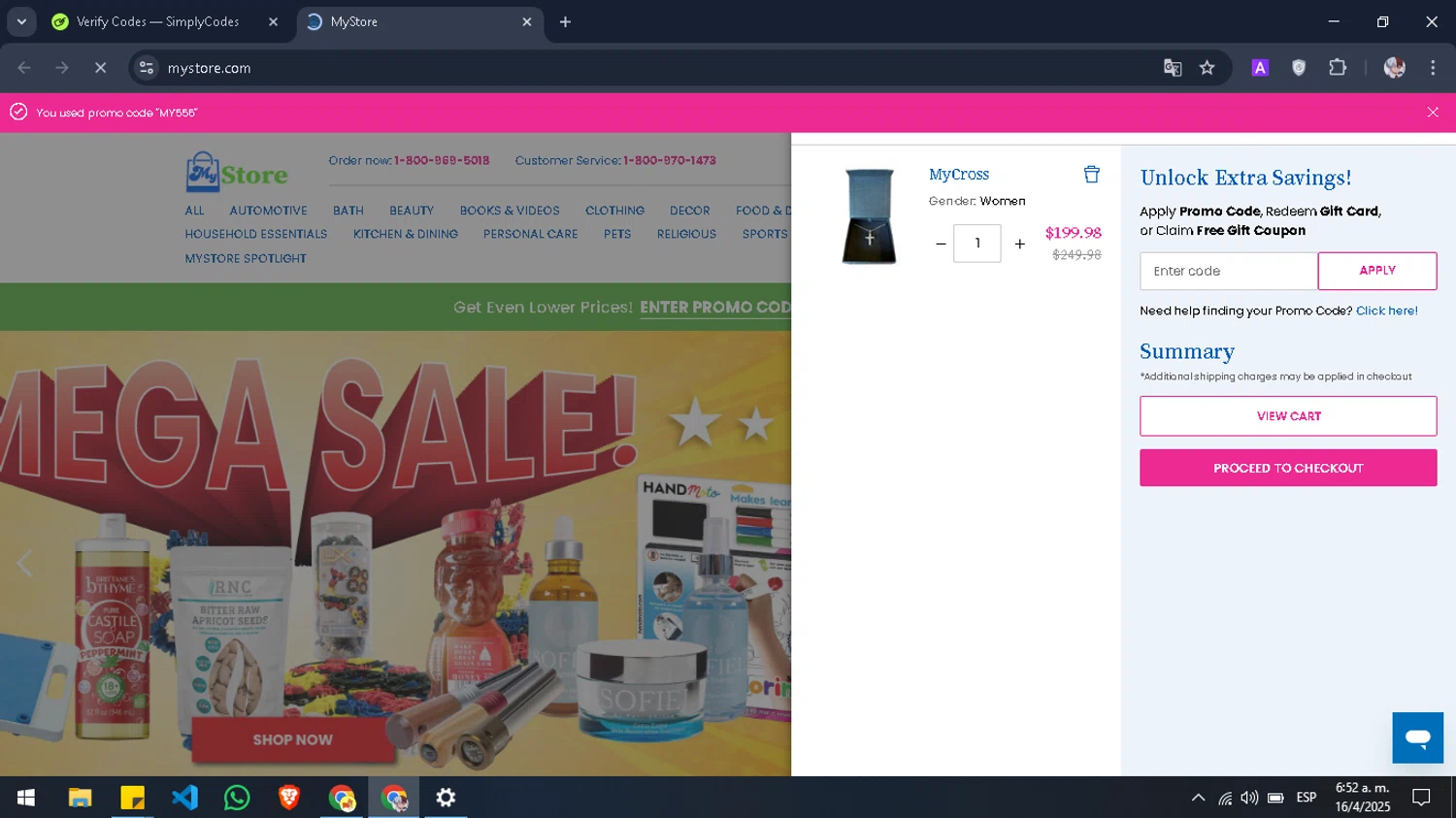Open the PETS category

point(617,234)
